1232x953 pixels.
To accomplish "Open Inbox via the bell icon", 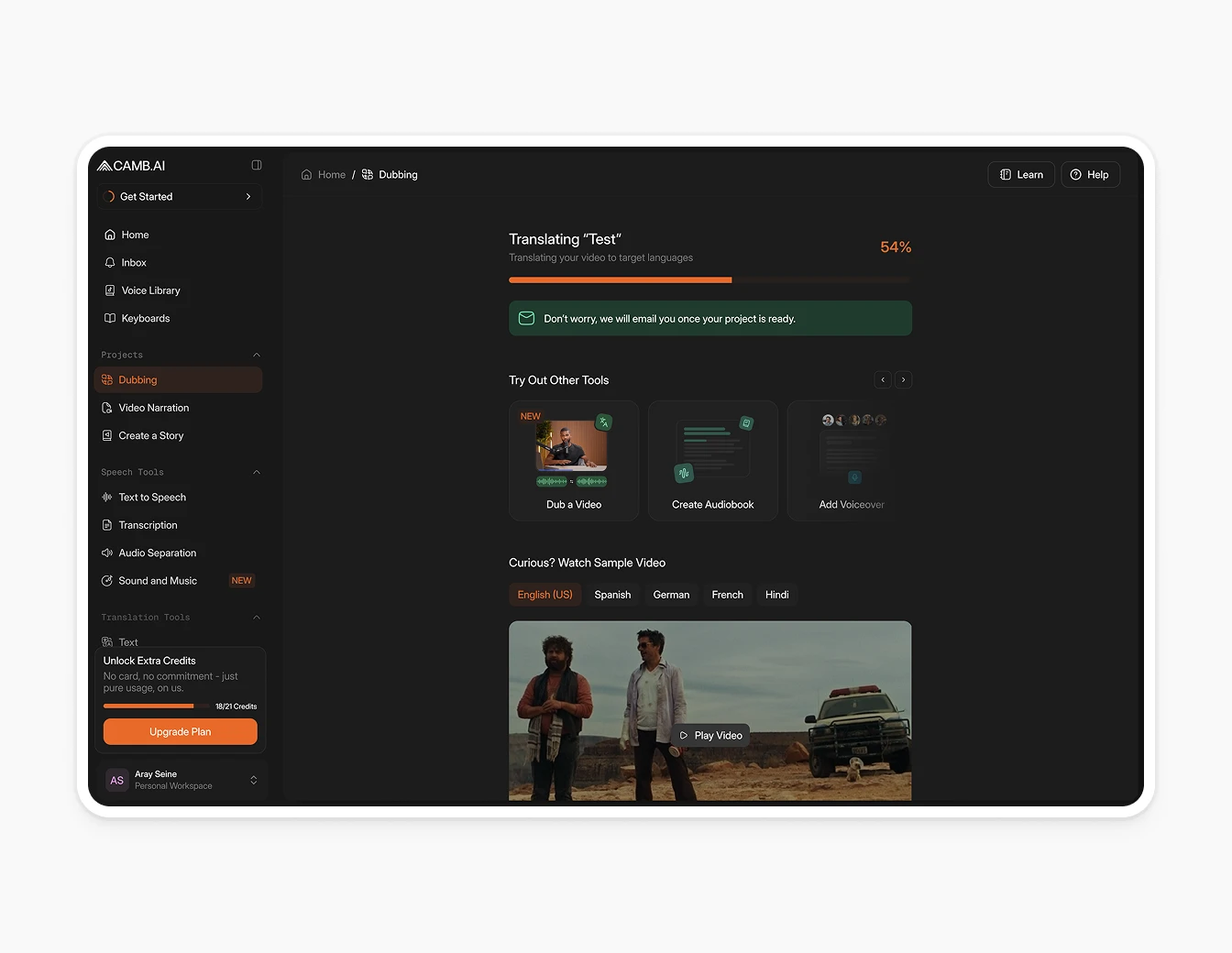I will [x=110, y=263].
